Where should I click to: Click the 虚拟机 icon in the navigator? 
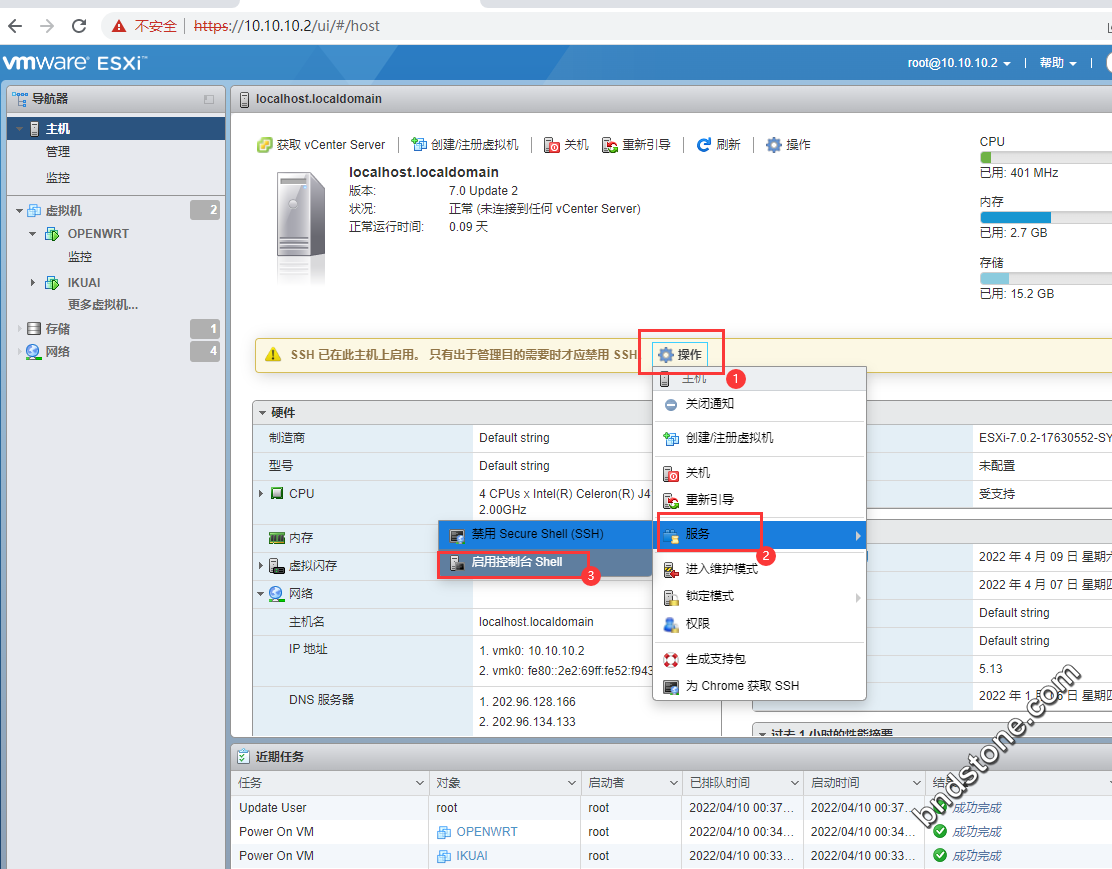[34, 211]
